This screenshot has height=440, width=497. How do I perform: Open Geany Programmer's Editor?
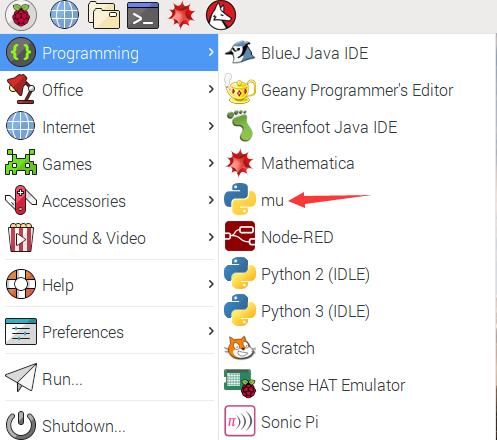coord(357,89)
